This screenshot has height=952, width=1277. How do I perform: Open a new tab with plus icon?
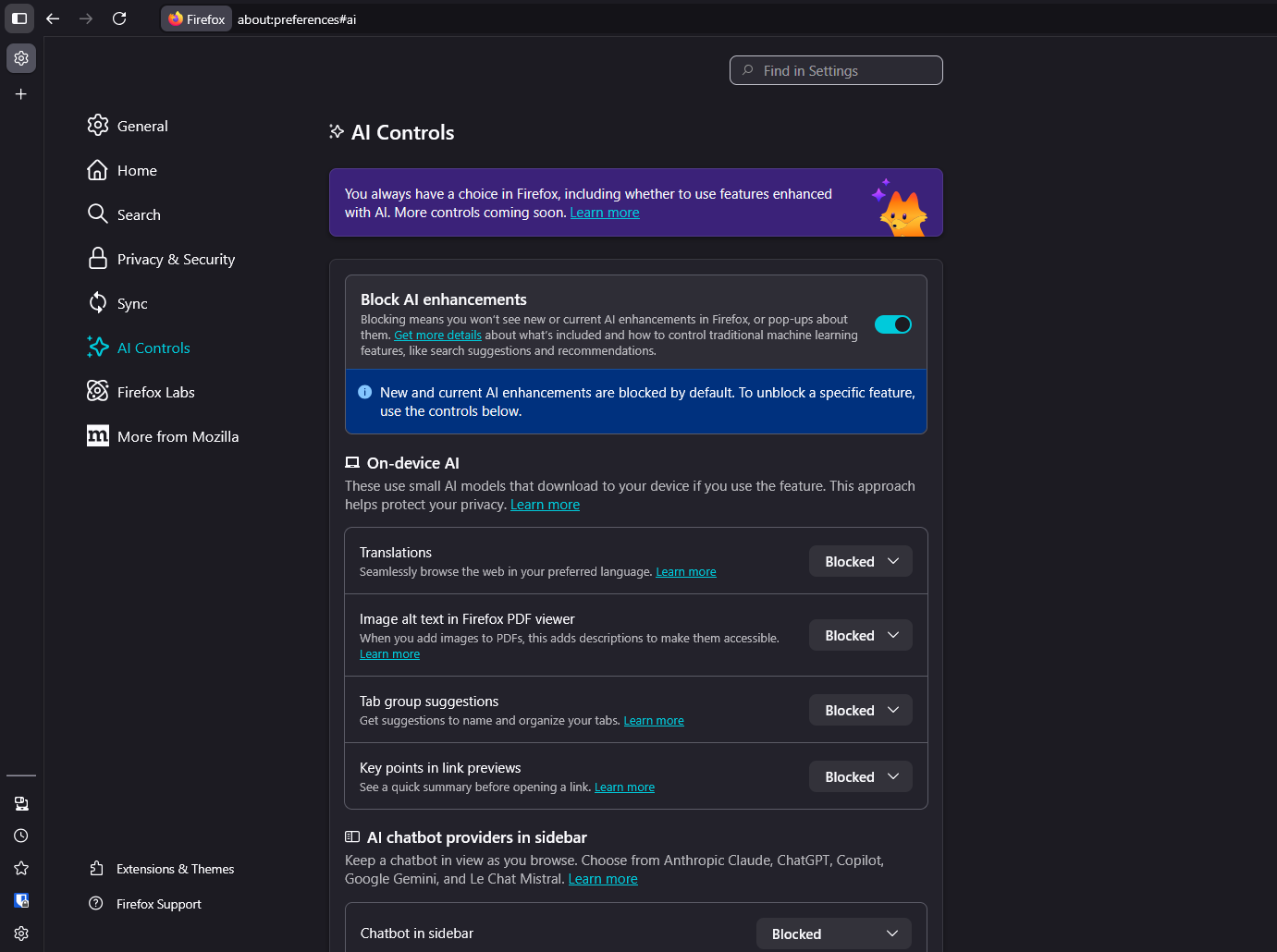[x=21, y=94]
